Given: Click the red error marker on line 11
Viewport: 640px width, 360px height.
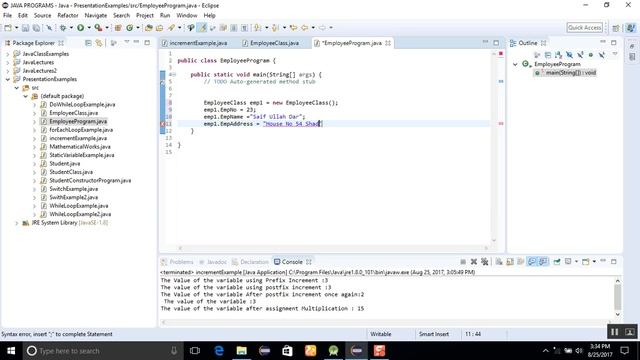Looking at the screenshot, I should [x=162, y=124].
